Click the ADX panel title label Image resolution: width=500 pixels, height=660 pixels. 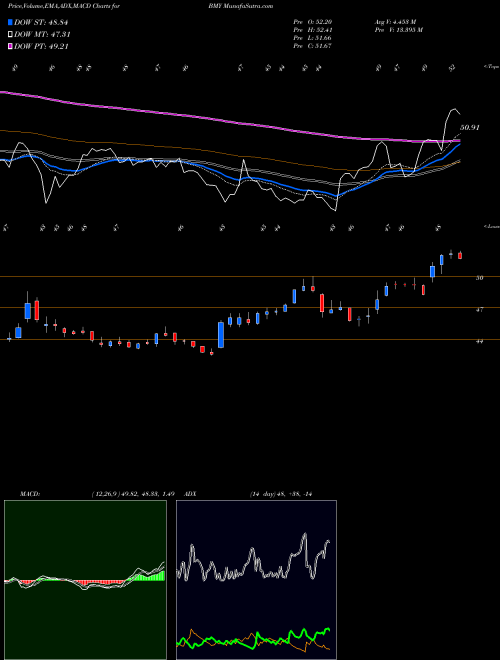[191, 494]
